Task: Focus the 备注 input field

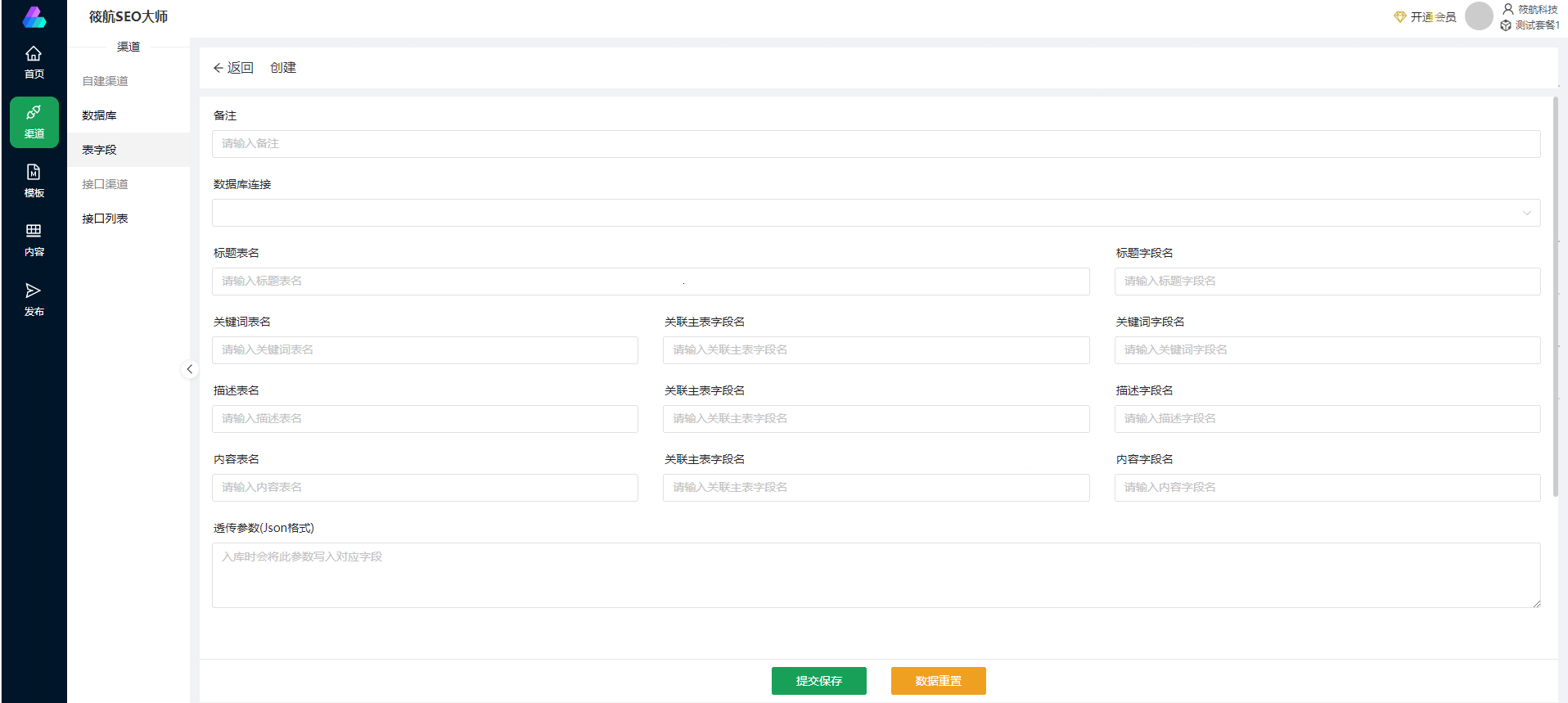Action: (876, 144)
